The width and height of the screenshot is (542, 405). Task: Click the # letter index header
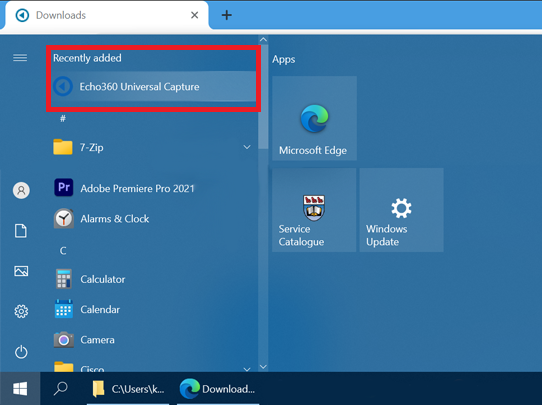tap(63, 119)
